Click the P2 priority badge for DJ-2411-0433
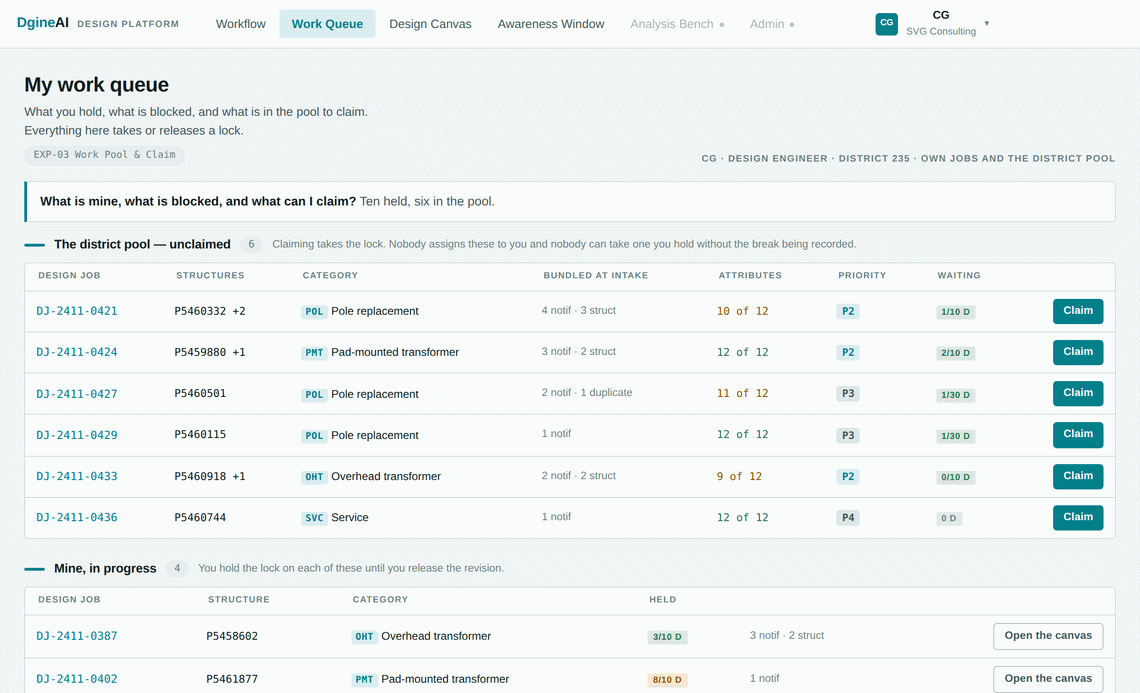The image size is (1140, 693). coord(848,476)
